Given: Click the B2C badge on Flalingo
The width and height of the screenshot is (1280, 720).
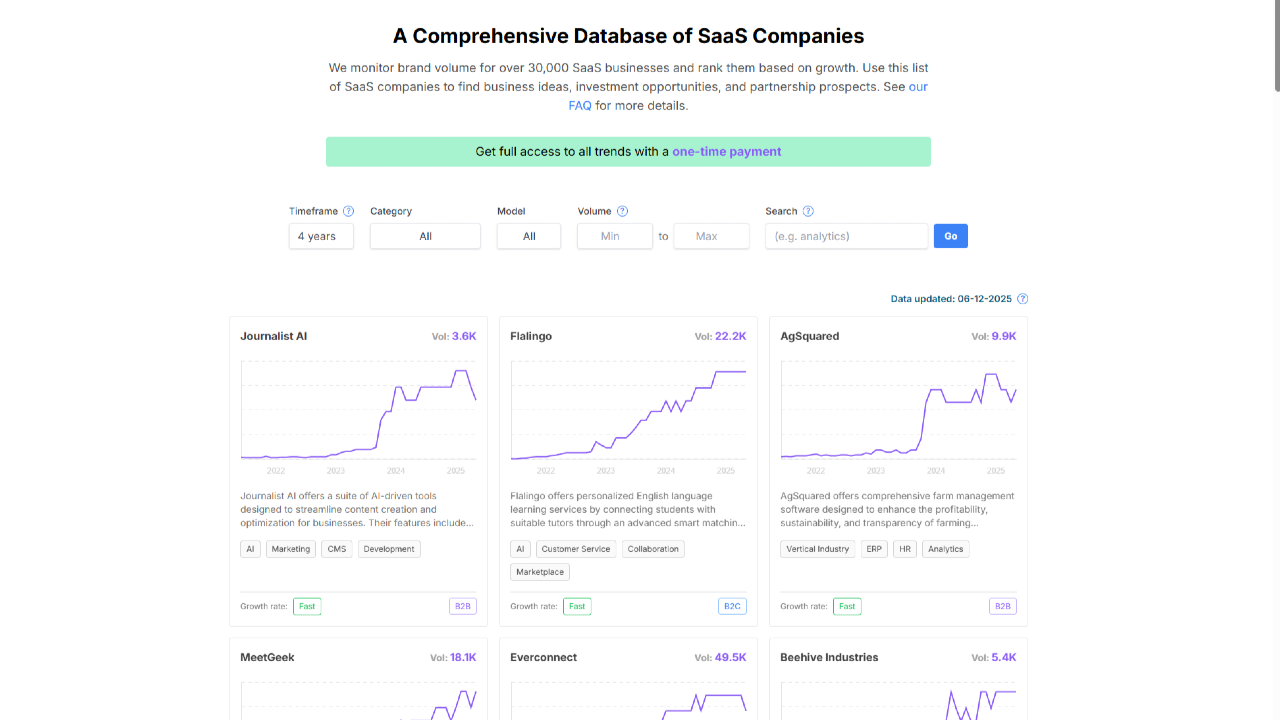Looking at the screenshot, I should point(733,606).
